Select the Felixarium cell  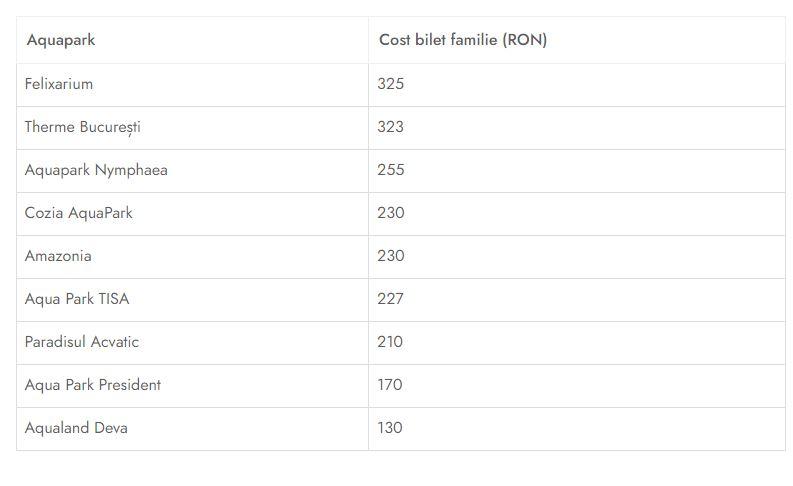(x=59, y=84)
